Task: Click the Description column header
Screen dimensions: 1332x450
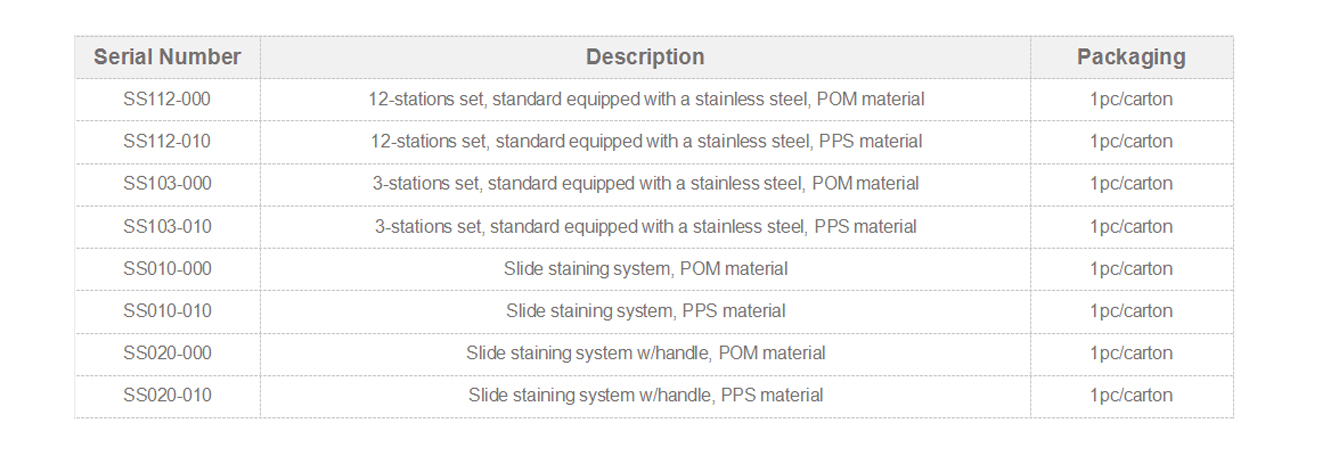Action: [645, 57]
